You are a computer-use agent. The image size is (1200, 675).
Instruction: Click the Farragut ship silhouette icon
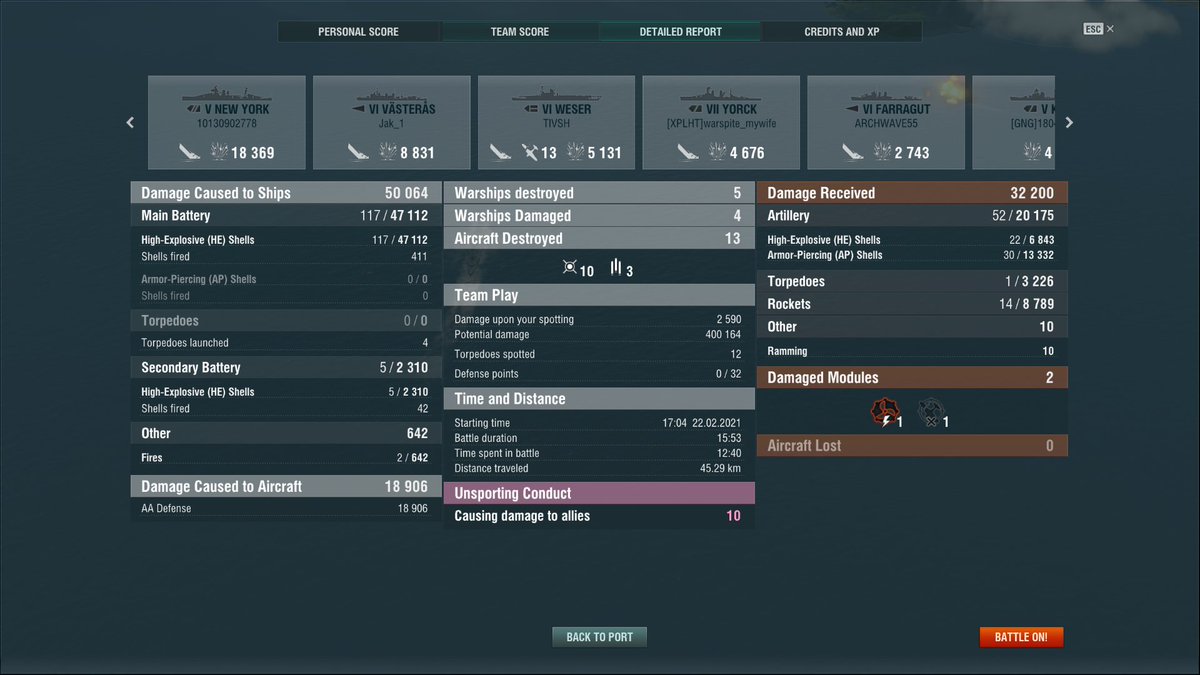[x=887, y=93]
